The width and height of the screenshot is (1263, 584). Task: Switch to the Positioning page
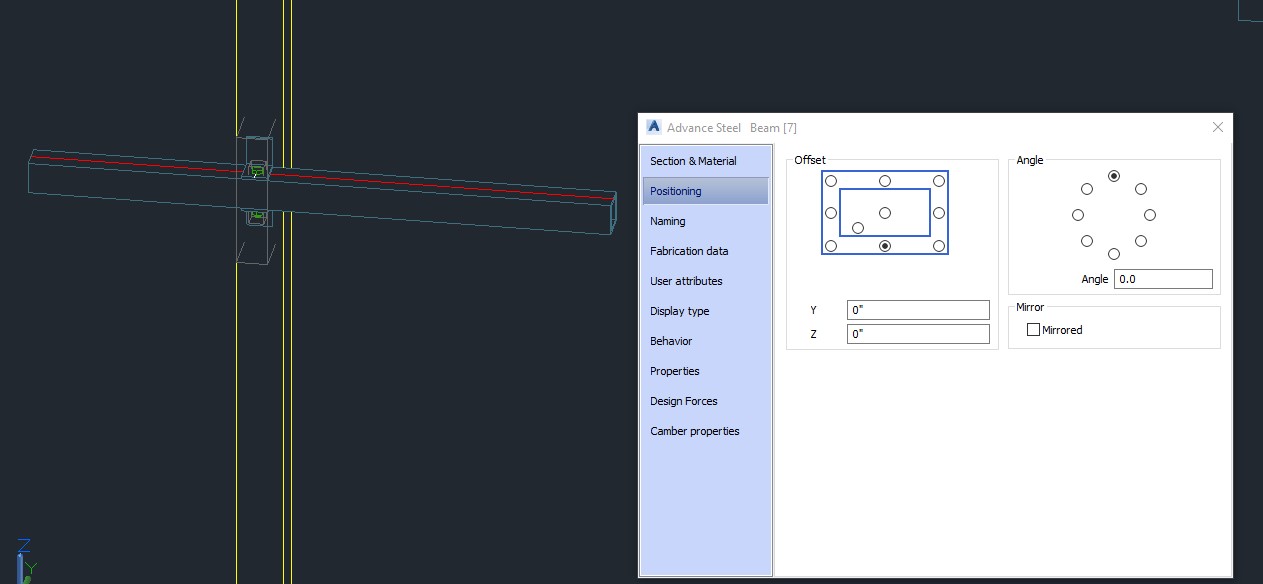tap(677, 191)
